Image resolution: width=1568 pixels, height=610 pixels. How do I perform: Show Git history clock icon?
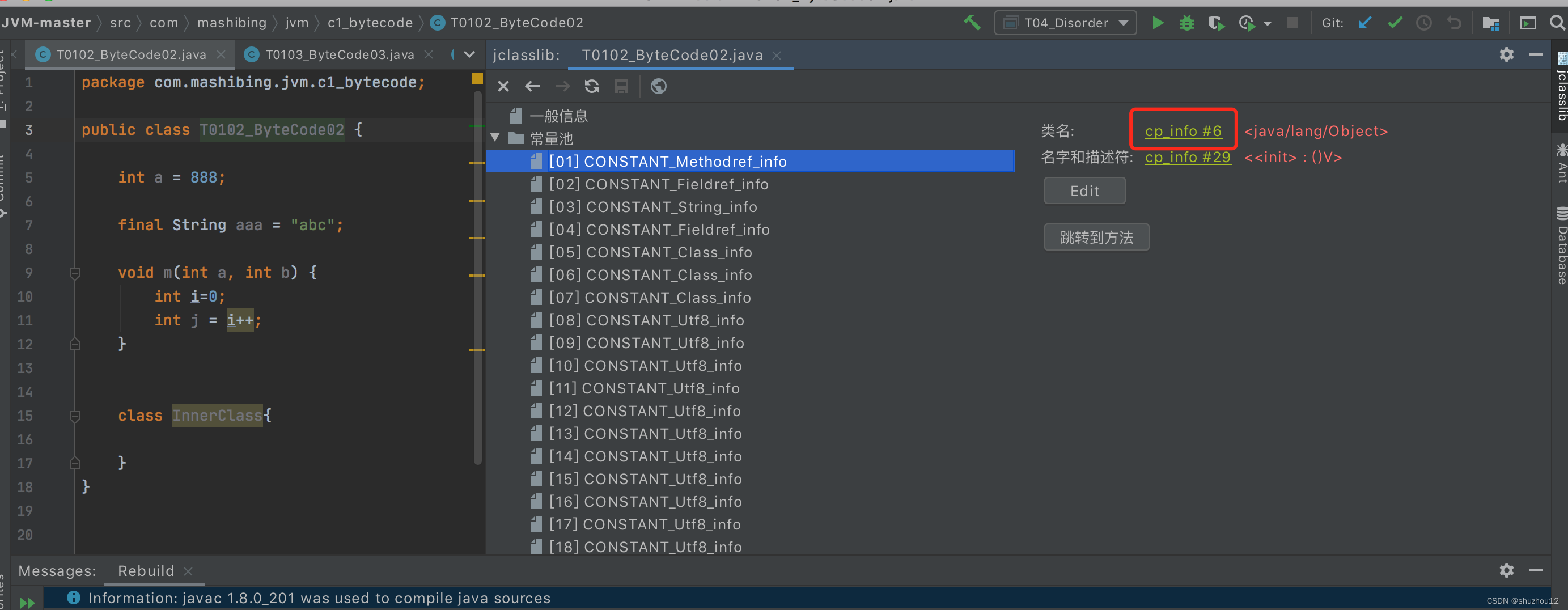pos(1424,23)
